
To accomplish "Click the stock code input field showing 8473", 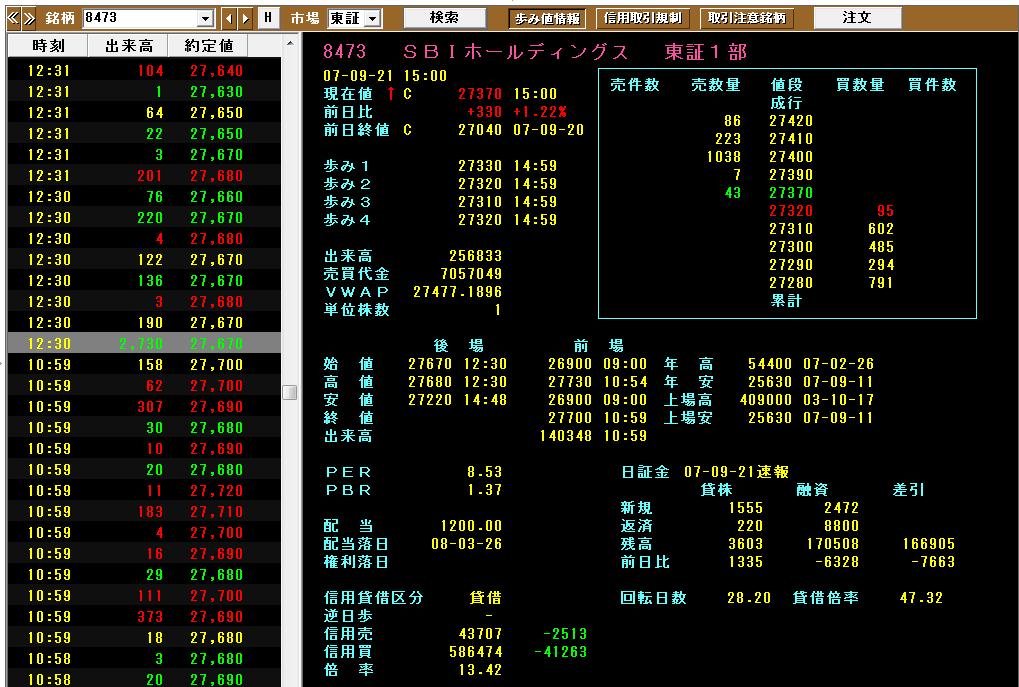I will pos(141,18).
